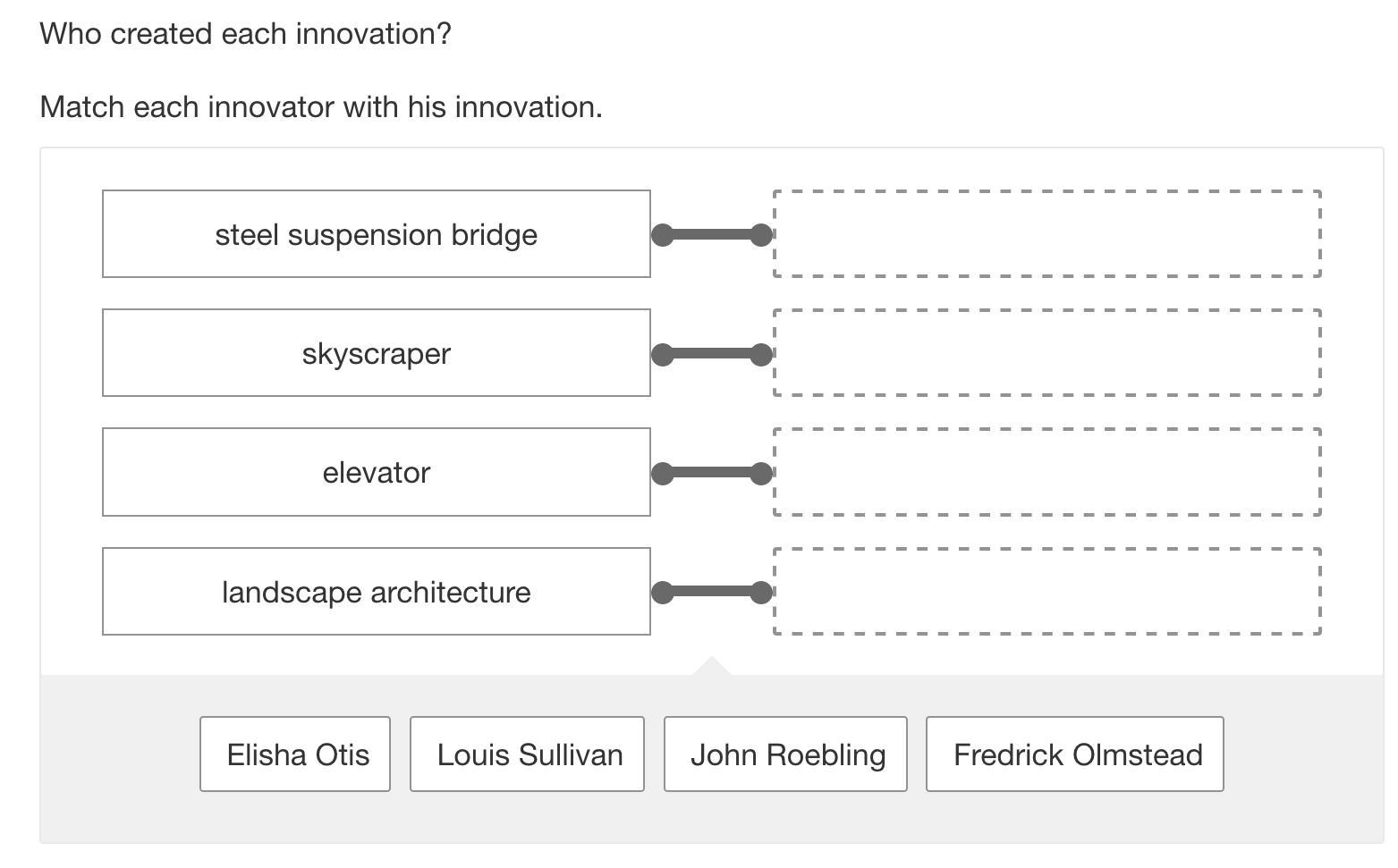This screenshot has height=868, width=1398.
Task: Choose the Fredrick Olmstead answer tile
Action: (1075, 754)
